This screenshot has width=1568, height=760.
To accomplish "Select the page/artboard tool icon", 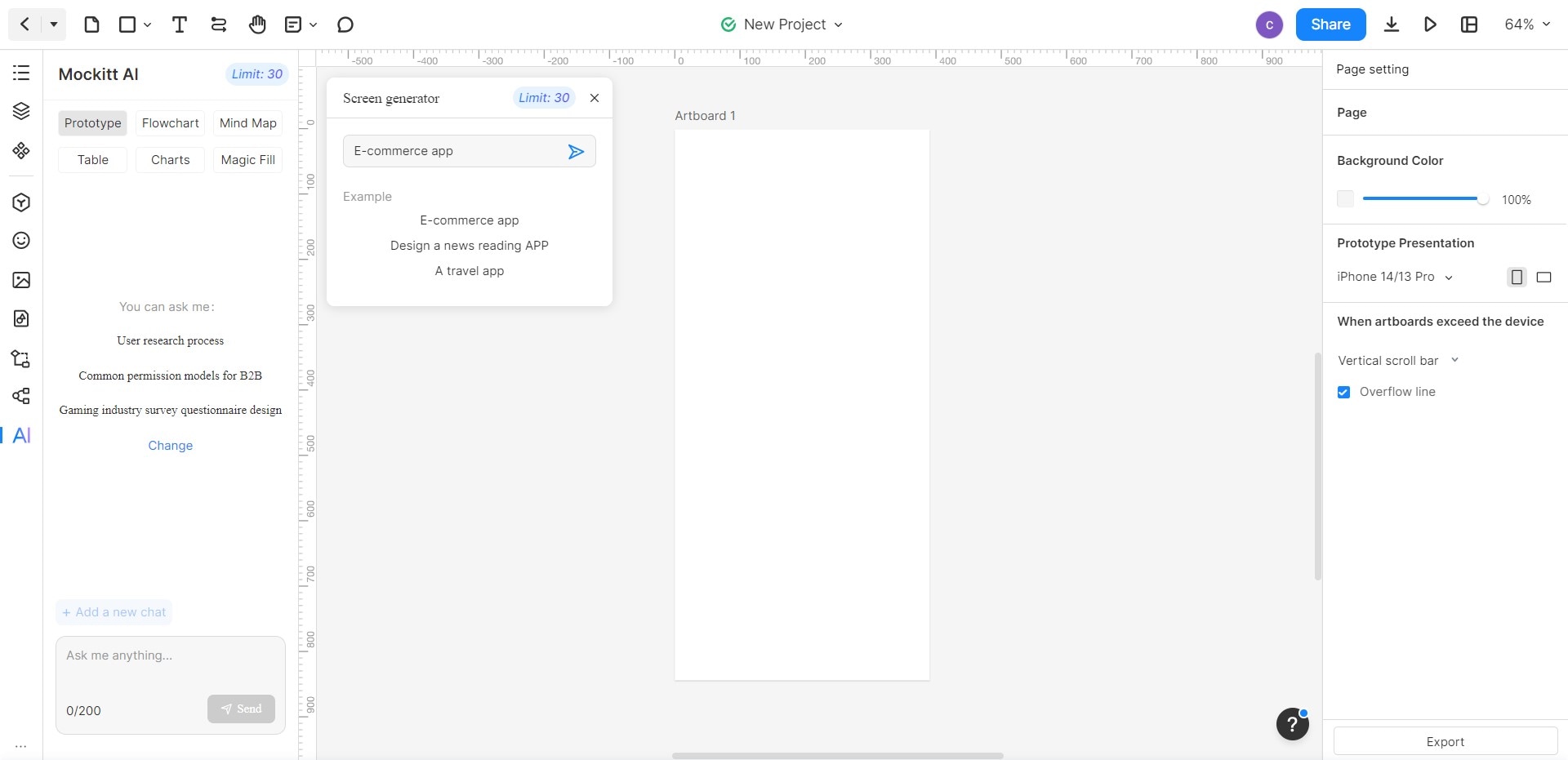I will [91, 24].
